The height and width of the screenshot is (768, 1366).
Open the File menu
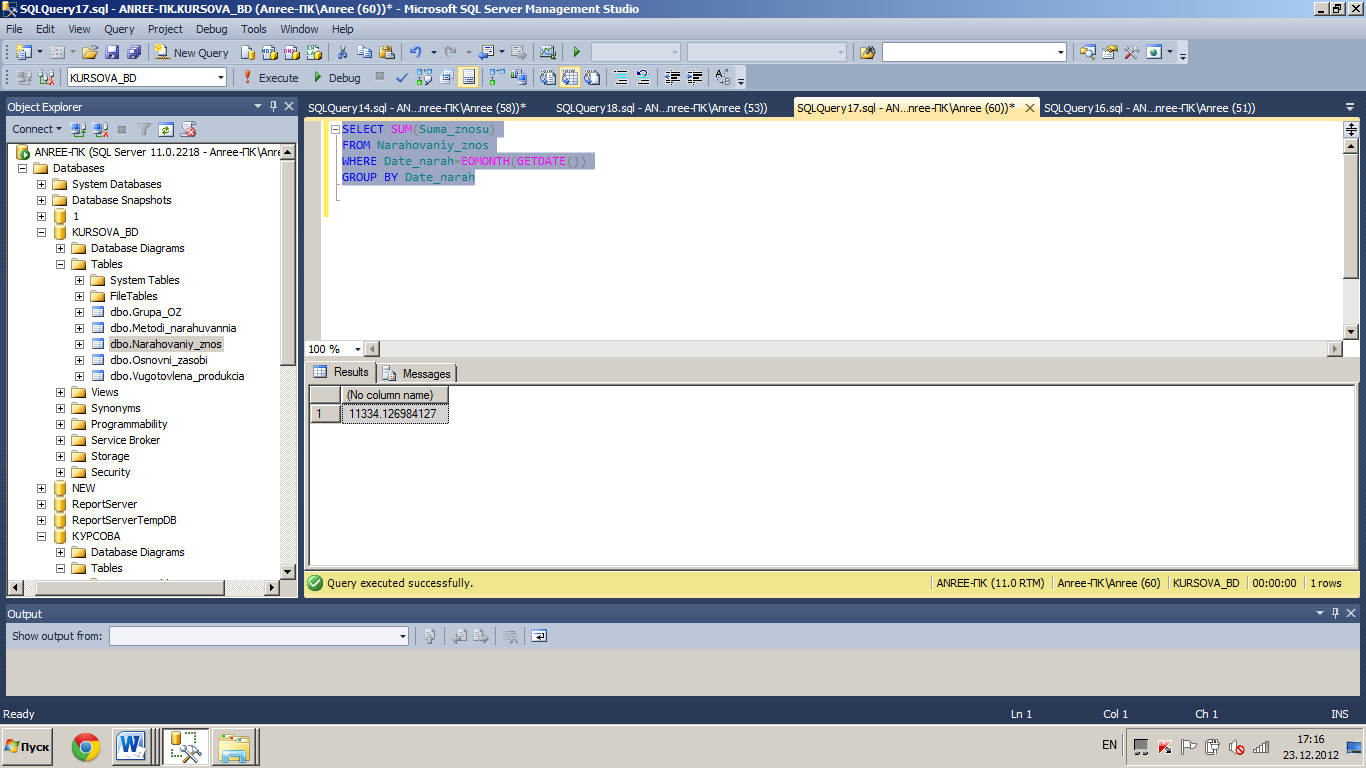point(14,29)
